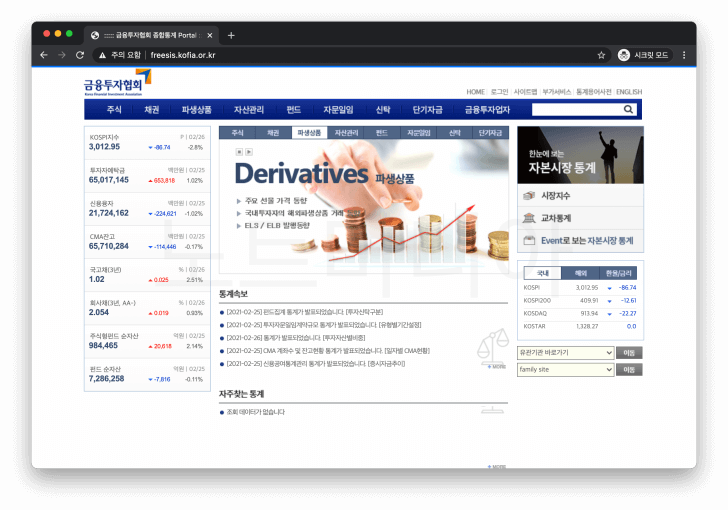Open 교차통계 sidebar link
This screenshot has height=510, width=728.
pos(556,218)
